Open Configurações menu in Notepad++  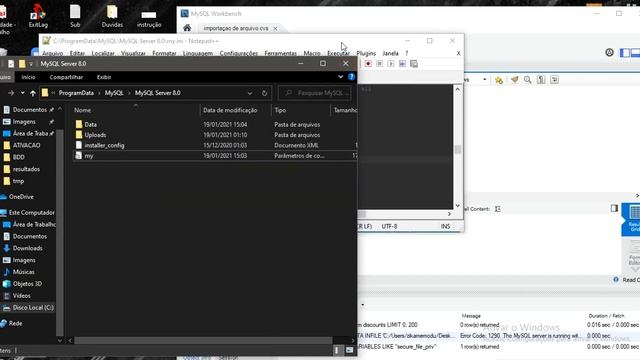click(239, 53)
